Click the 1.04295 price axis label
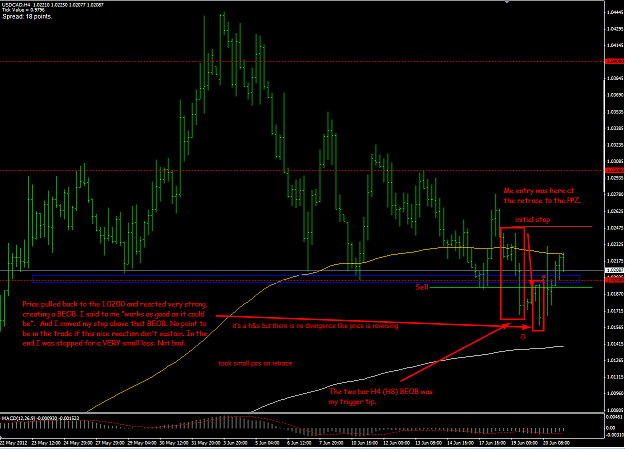The image size is (625, 449). coord(615,29)
